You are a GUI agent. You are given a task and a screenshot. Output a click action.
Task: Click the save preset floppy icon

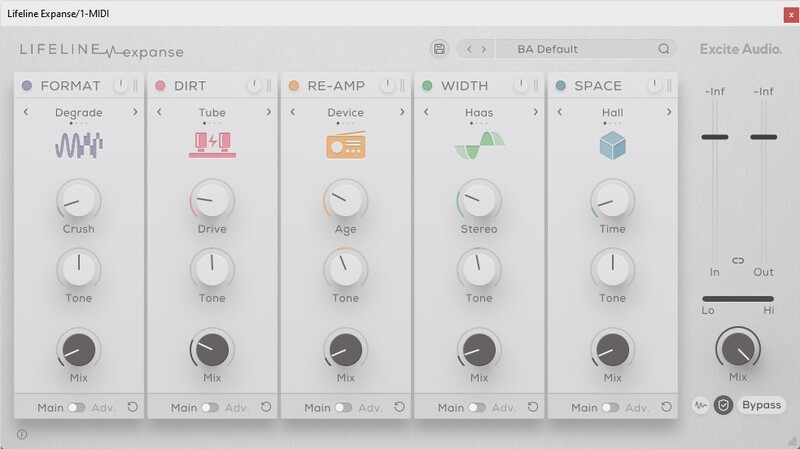click(439, 49)
